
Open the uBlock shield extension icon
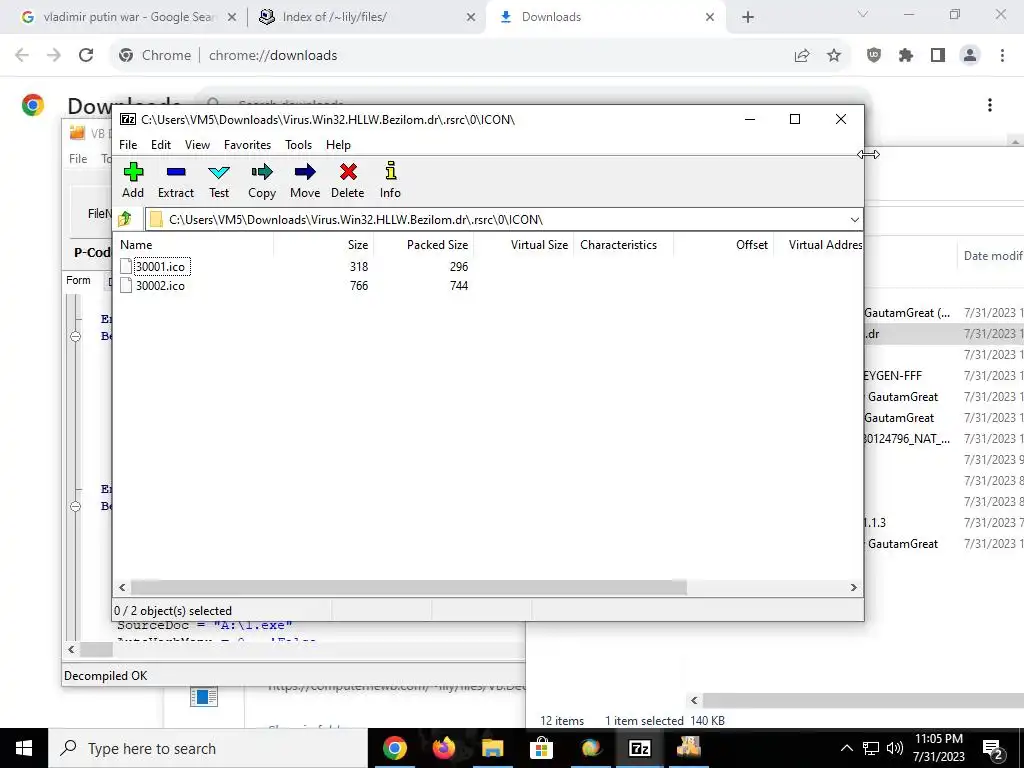874,56
